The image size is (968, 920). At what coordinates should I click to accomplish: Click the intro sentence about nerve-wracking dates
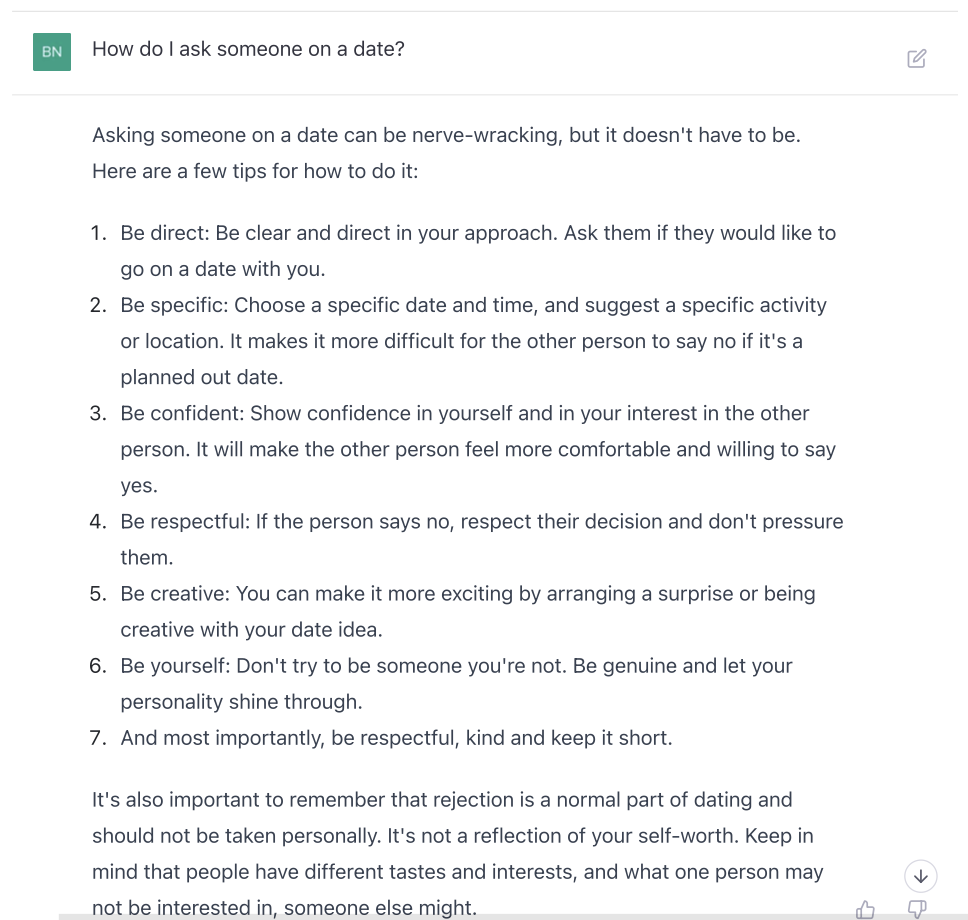tap(446, 135)
